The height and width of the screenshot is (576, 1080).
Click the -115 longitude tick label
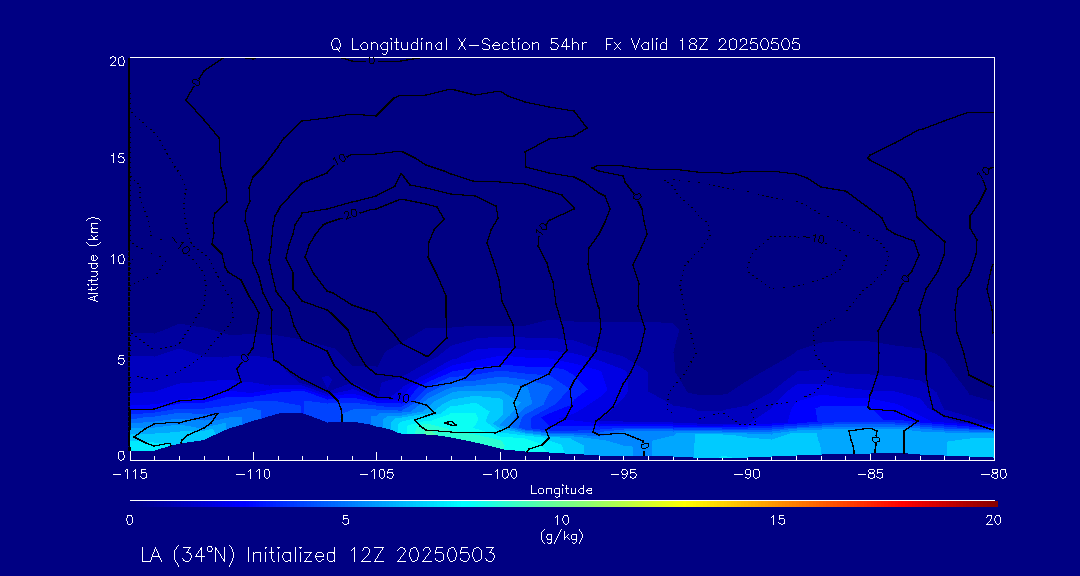pos(129,475)
